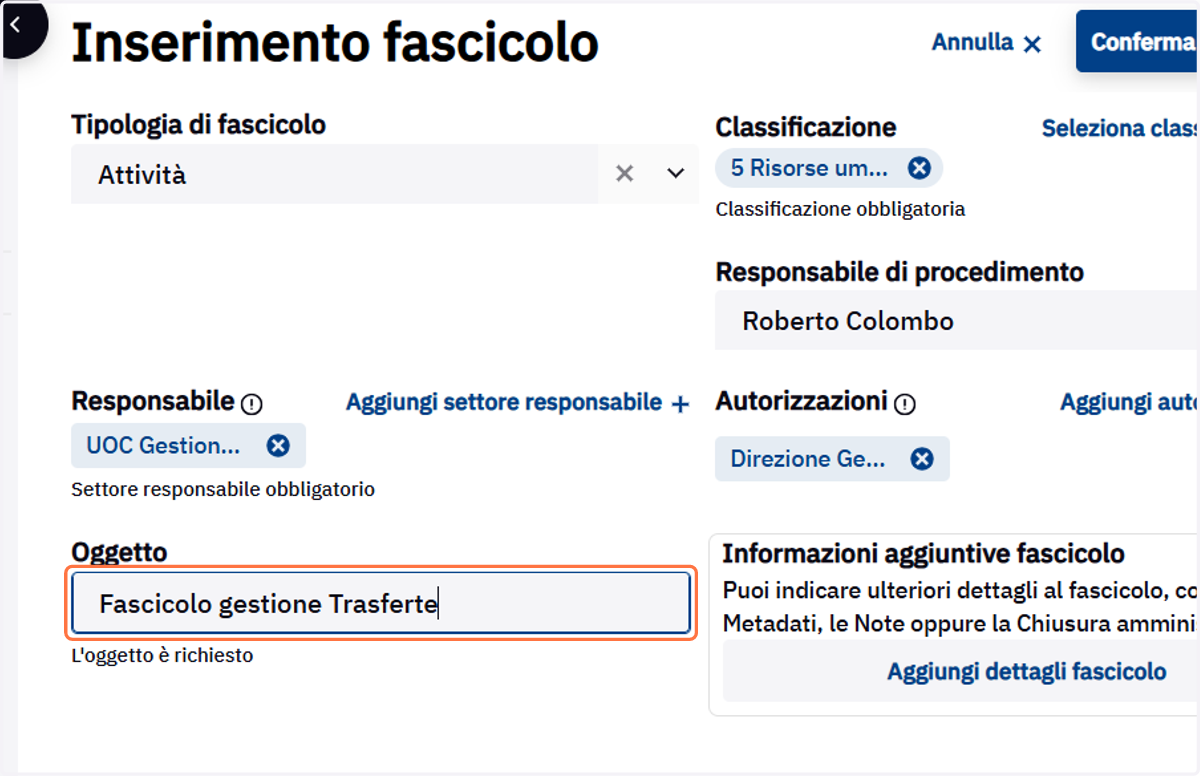Click the Aggiungi dettagli fascicolo button

pos(1027,671)
